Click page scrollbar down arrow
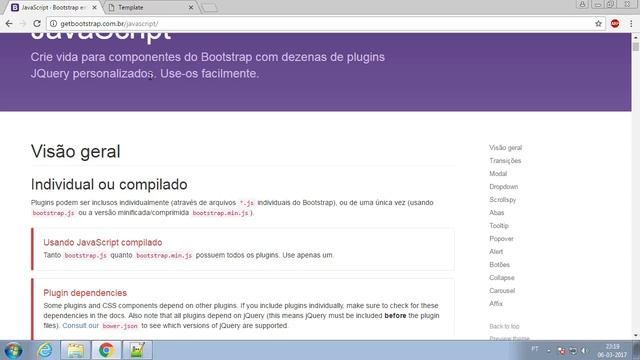 pos(636,336)
